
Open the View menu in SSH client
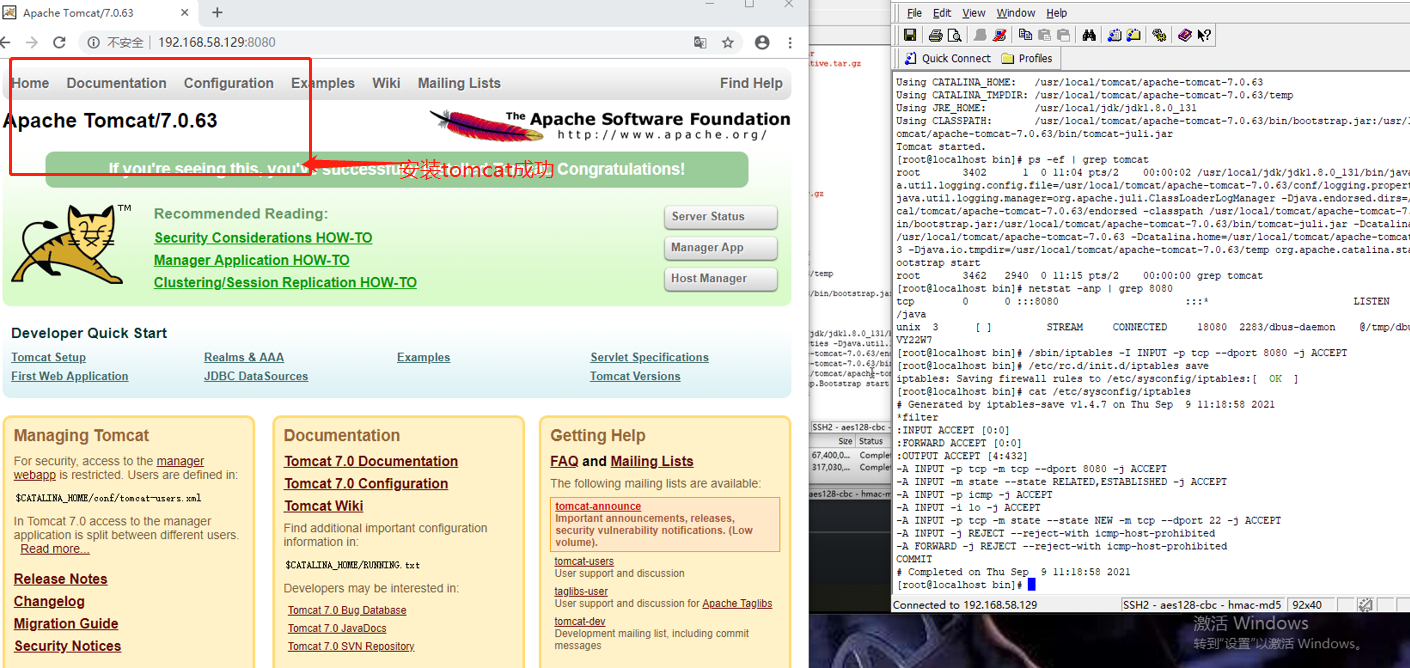click(x=974, y=13)
